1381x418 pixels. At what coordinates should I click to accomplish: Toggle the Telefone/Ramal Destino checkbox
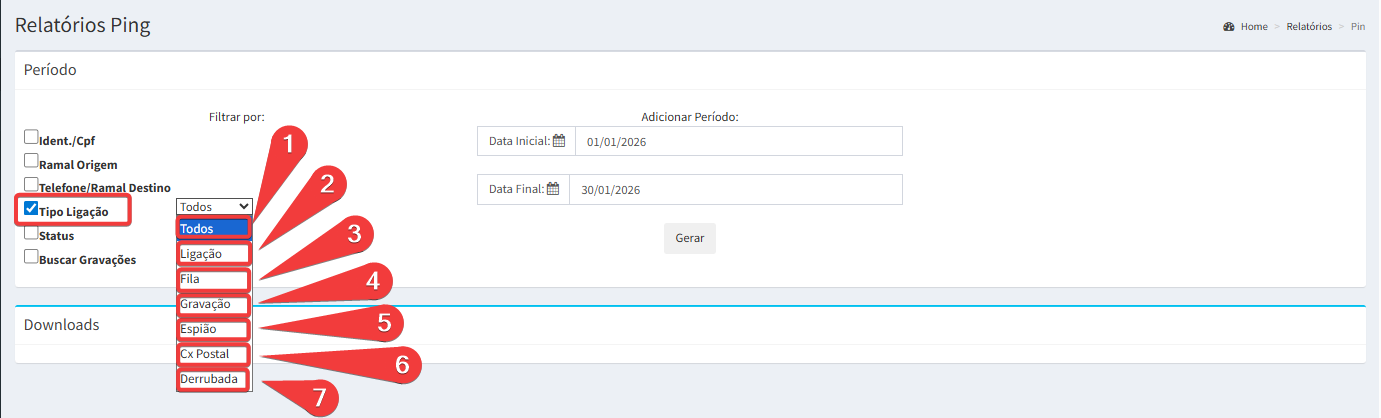pos(31,185)
